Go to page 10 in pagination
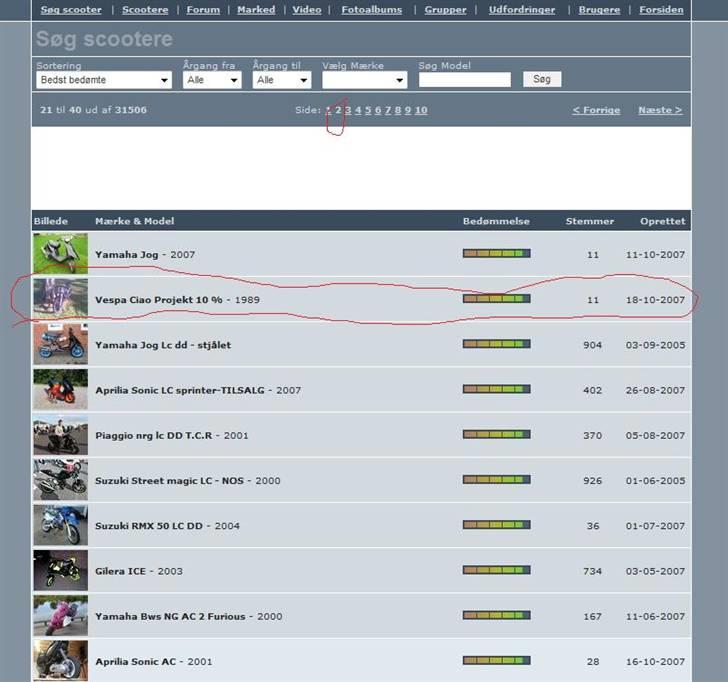Viewport: 728px width, 682px height. point(421,110)
